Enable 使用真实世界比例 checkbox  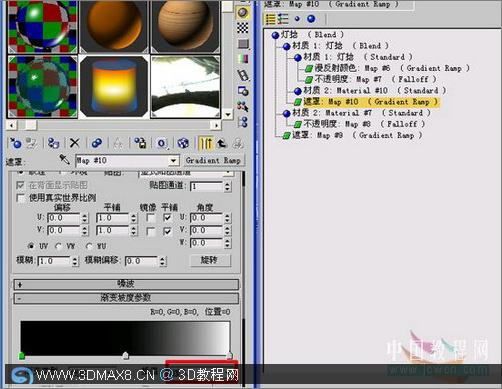(21, 198)
